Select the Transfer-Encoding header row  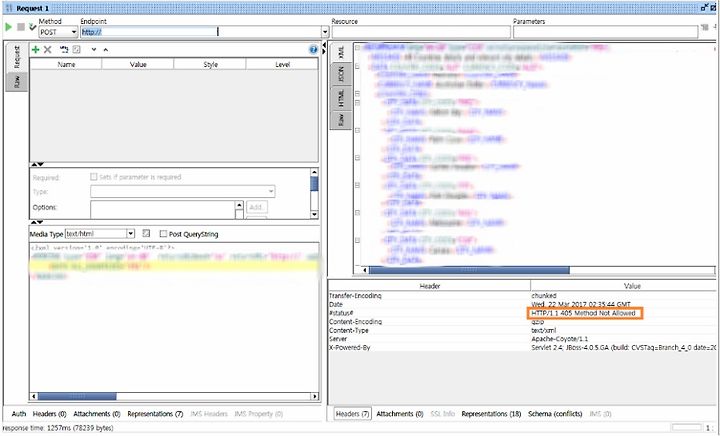(x=522, y=296)
